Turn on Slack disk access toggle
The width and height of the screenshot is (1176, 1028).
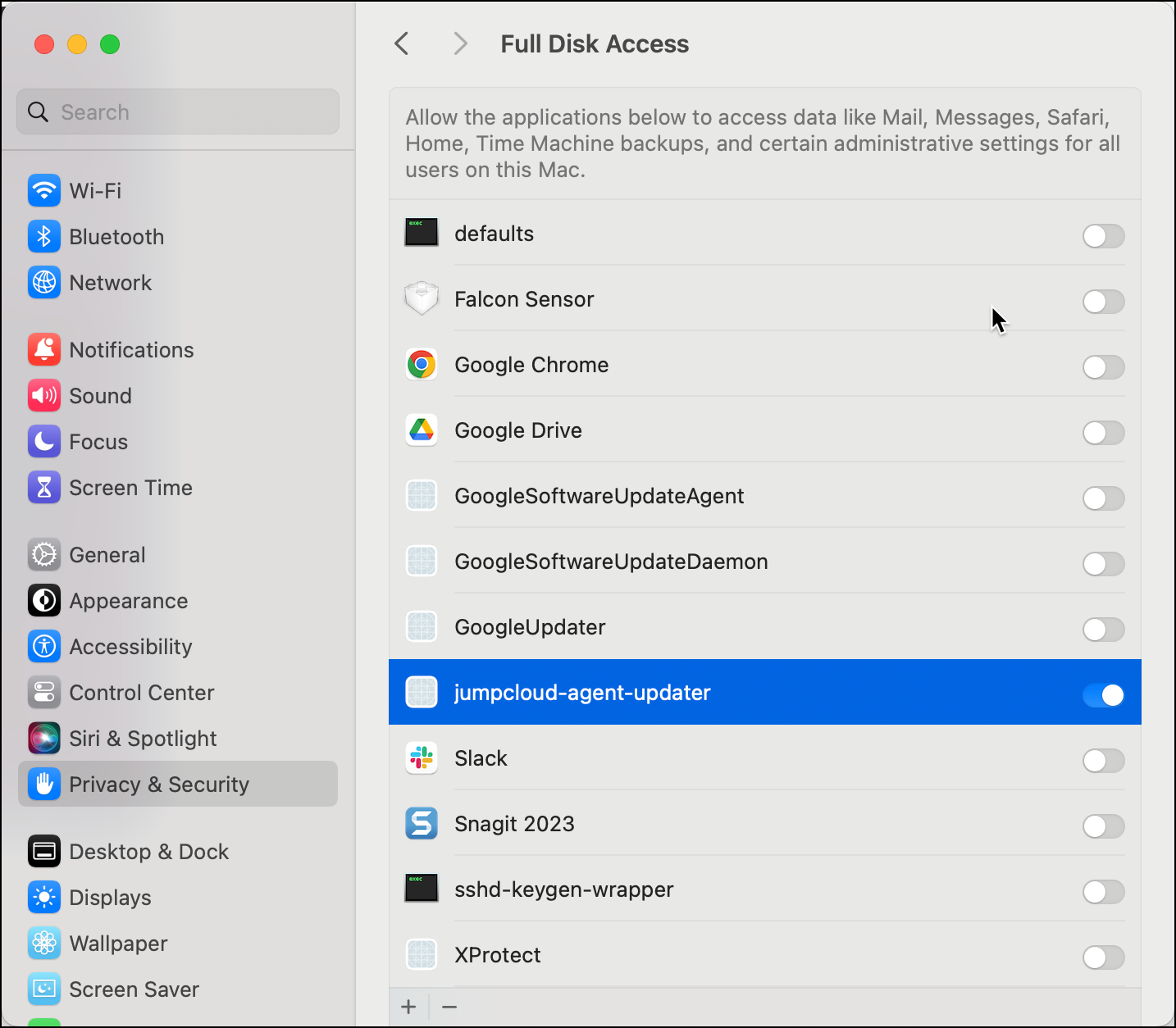1103,761
